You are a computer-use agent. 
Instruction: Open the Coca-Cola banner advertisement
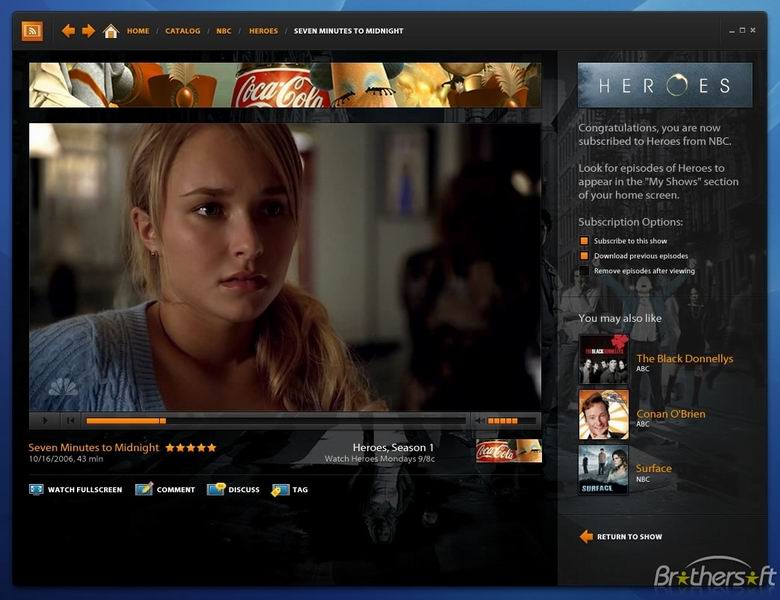[285, 85]
